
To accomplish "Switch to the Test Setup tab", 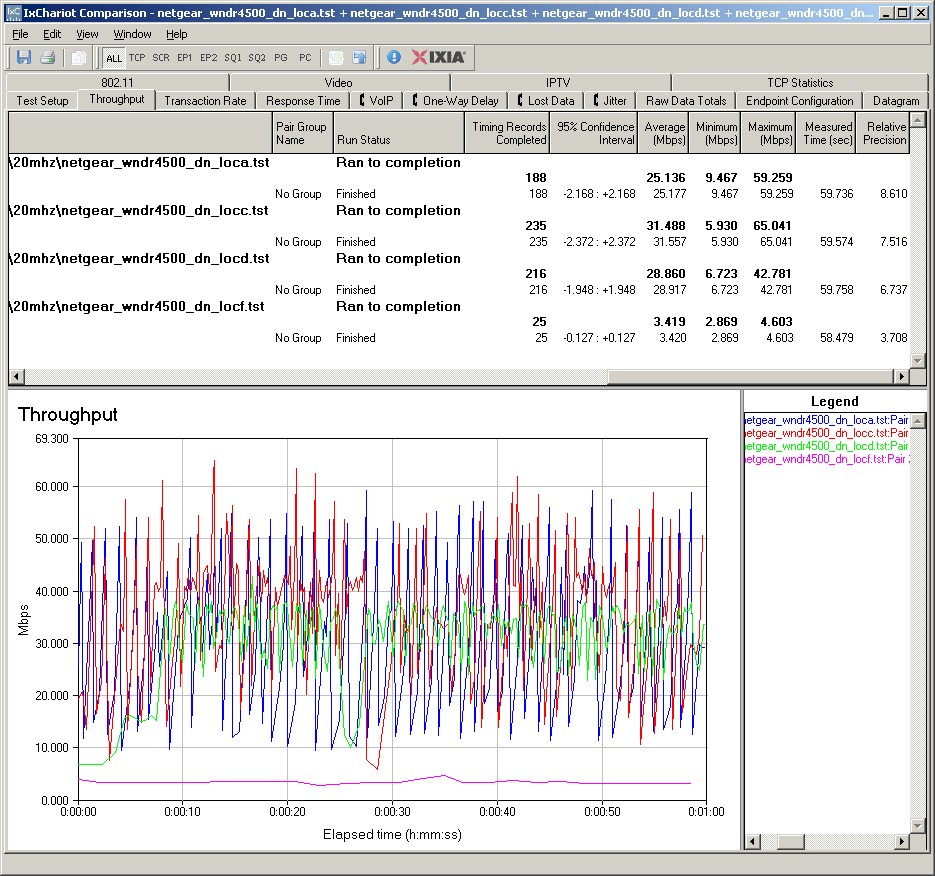I will (x=42, y=101).
